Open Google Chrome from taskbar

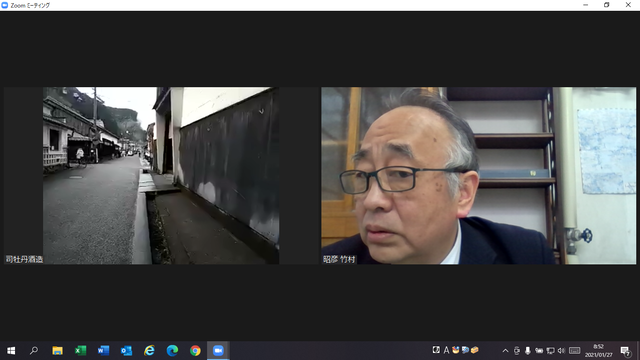(195, 351)
